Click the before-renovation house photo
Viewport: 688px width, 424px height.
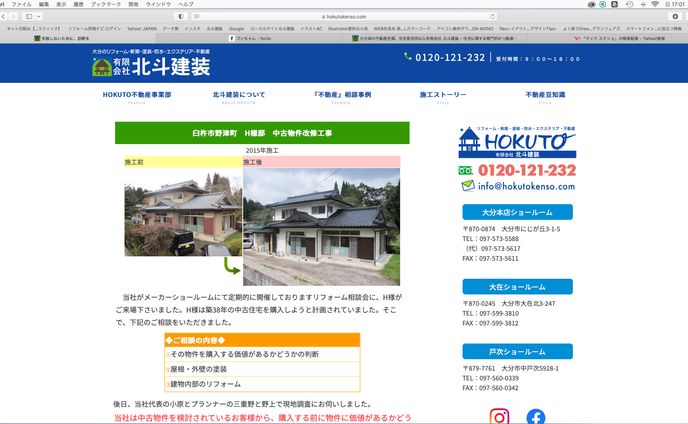click(183, 214)
